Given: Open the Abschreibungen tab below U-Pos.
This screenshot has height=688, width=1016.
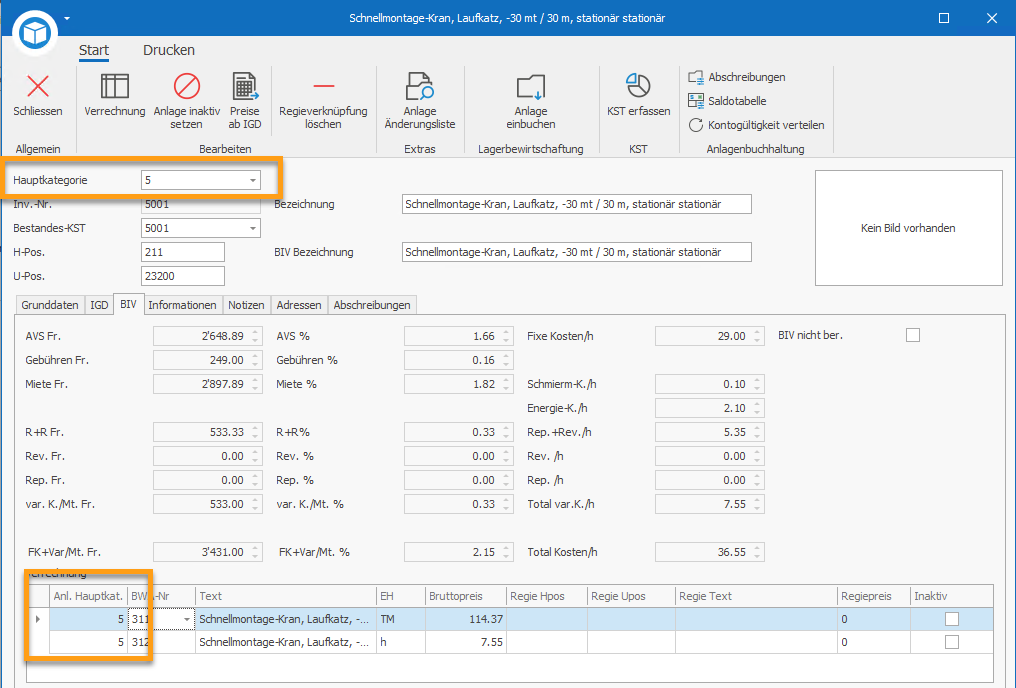Looking at the screenshot, I should [x=372, y=305].
